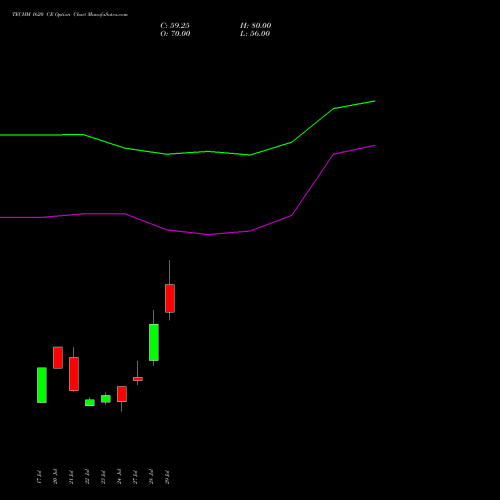Click the 24 Jul date axis label
The width and height of the screenshot is (500, 500).
pos(119,477)
